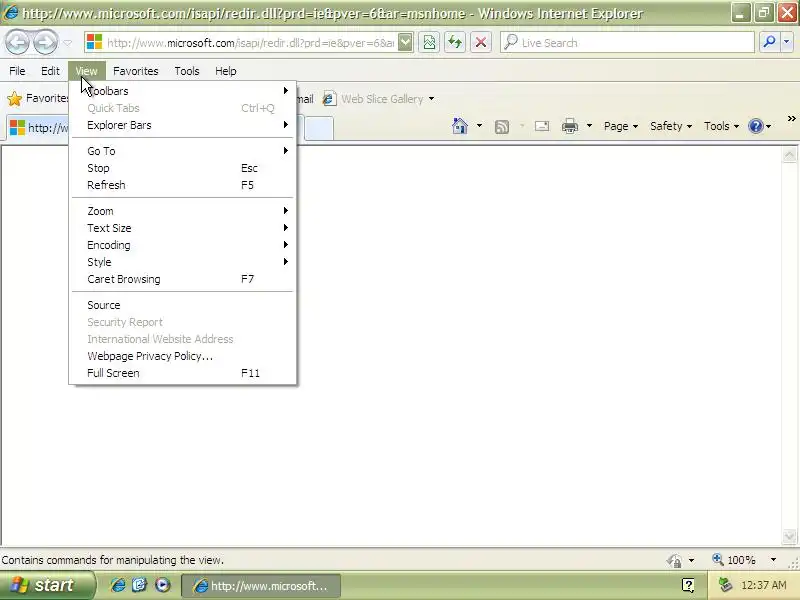Open the Favorites menu in menu bar
The image size is (800, 600).
coord(136,71)
